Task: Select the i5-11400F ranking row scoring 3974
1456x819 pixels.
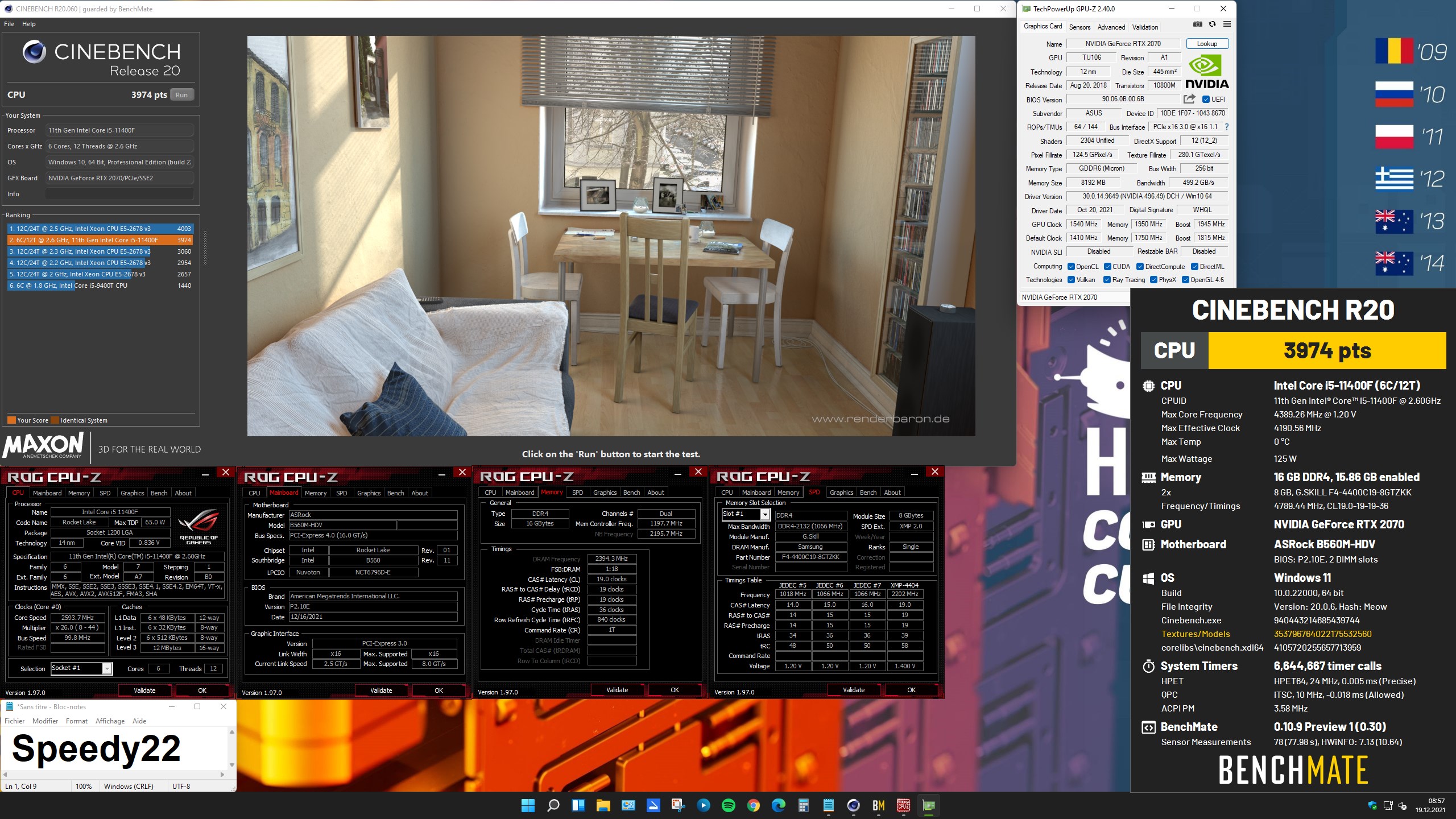Action: pos(101,240)
